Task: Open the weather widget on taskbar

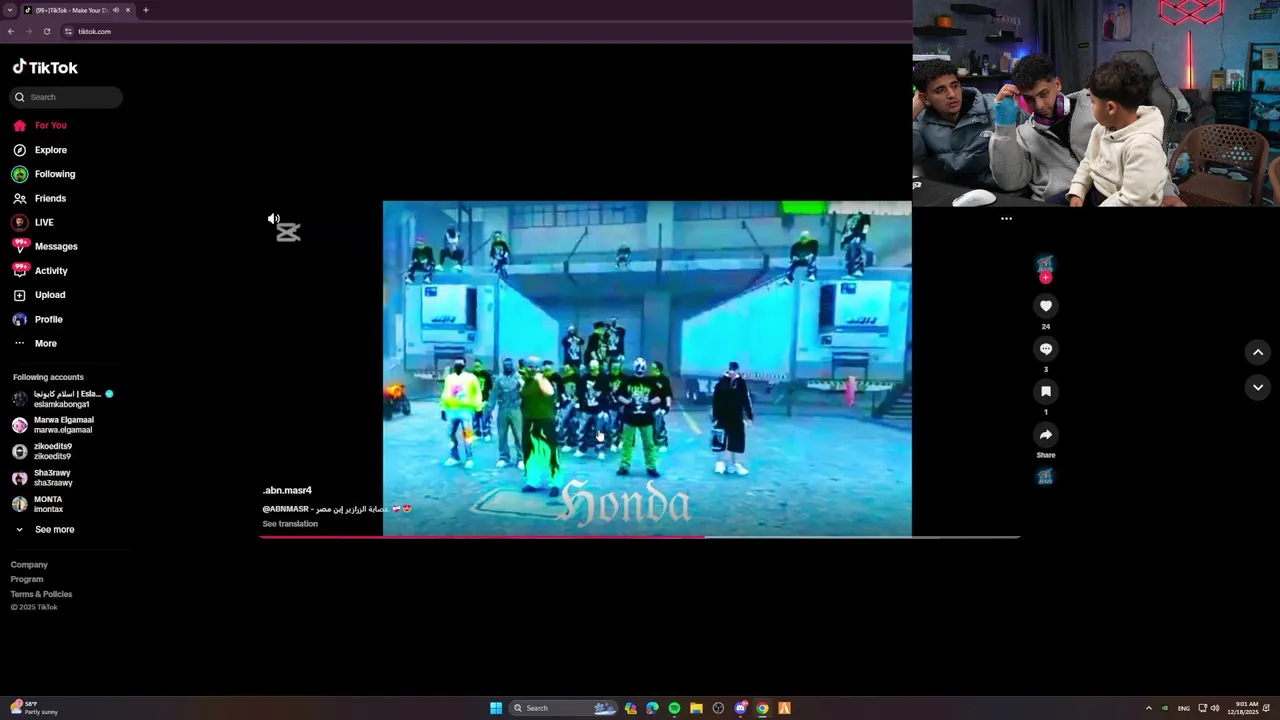Action: [35, 708]
